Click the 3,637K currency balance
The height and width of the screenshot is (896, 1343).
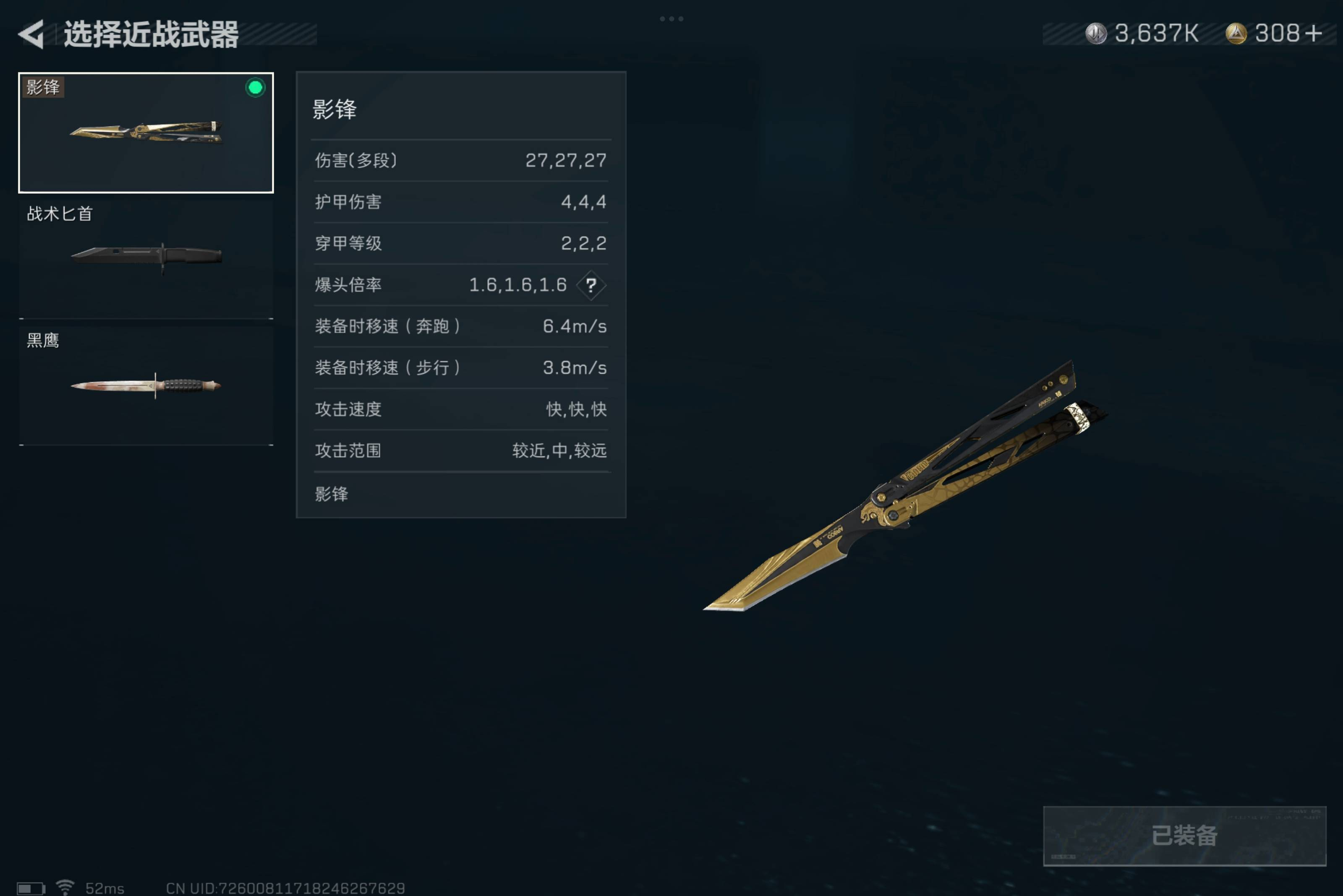coord(1156,33)
